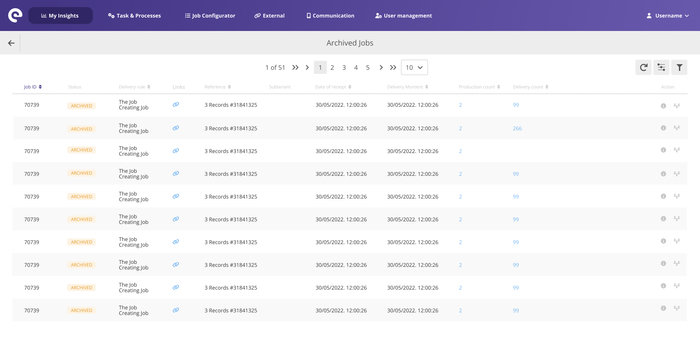
Task: Refresh the archived jobs list
Action: [x=643, y=67]
